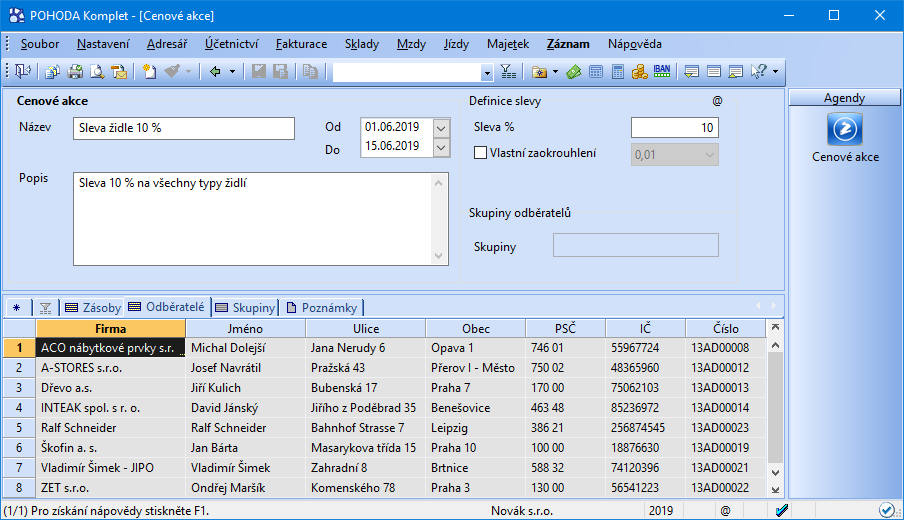Click the Sleva % value field
The width and height of the screenshot is (904, 520).
point(675,127)
